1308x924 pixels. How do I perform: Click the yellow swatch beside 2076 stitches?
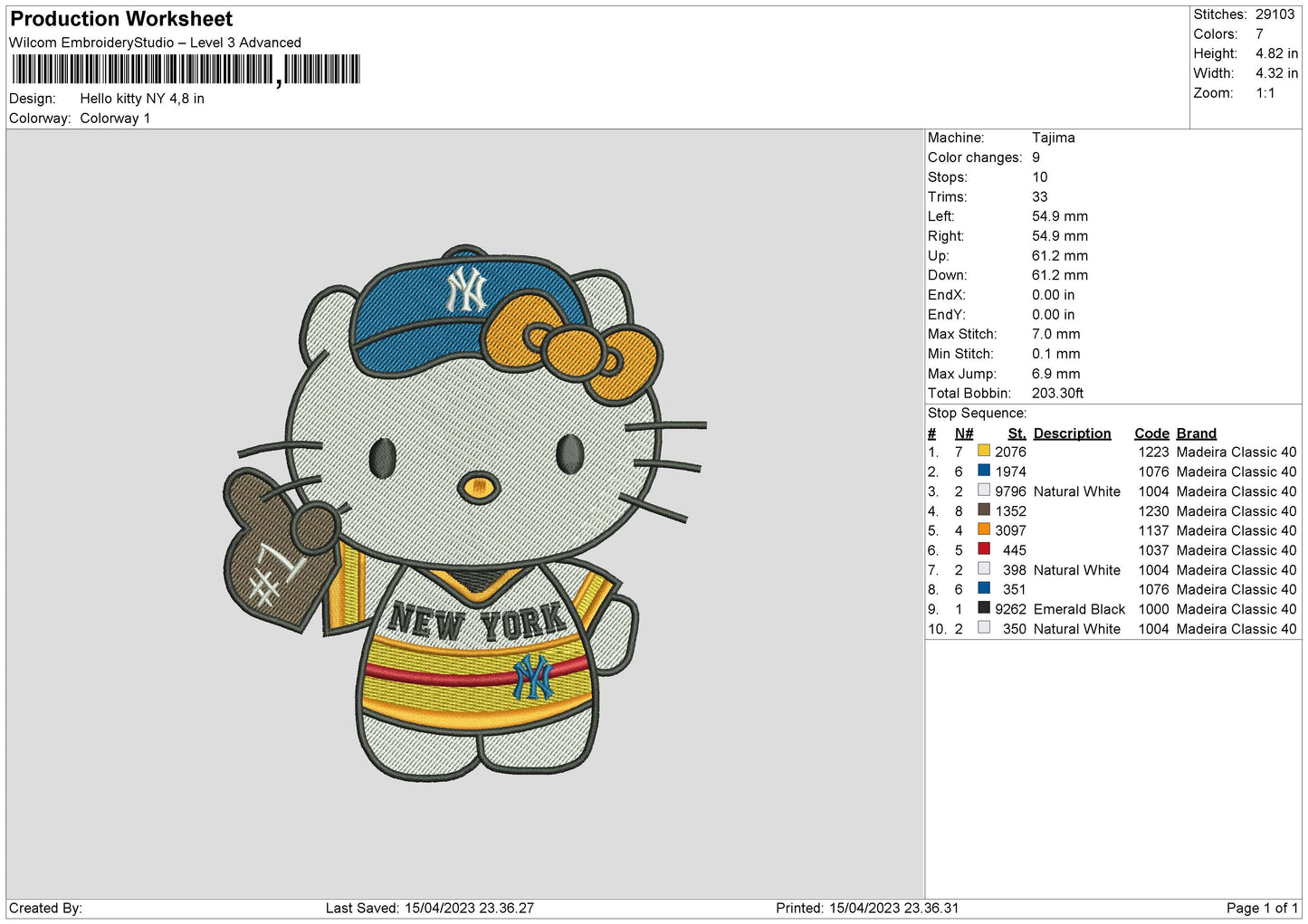[984, 451]
